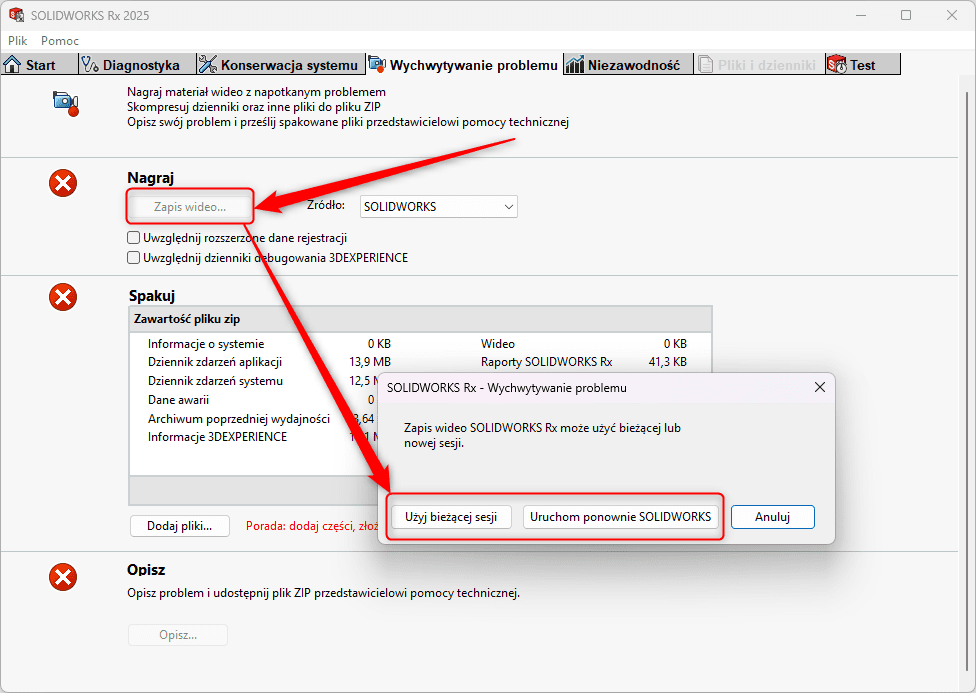Toggle Uwzględnij dzienniki debugowania 3DEXPERIENCE checkbox

(x=134, y=258)
